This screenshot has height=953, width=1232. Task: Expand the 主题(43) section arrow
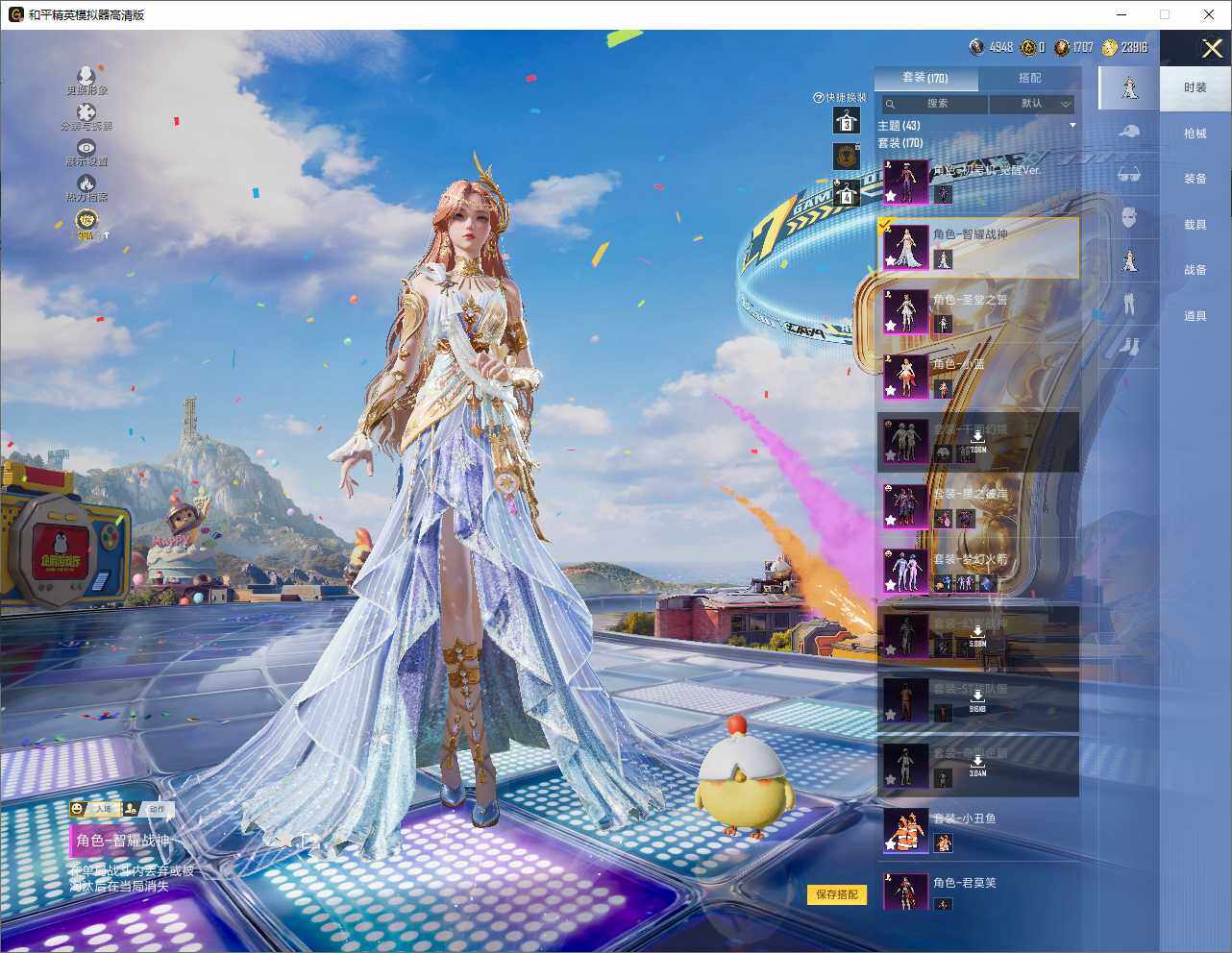point(1072,126)
